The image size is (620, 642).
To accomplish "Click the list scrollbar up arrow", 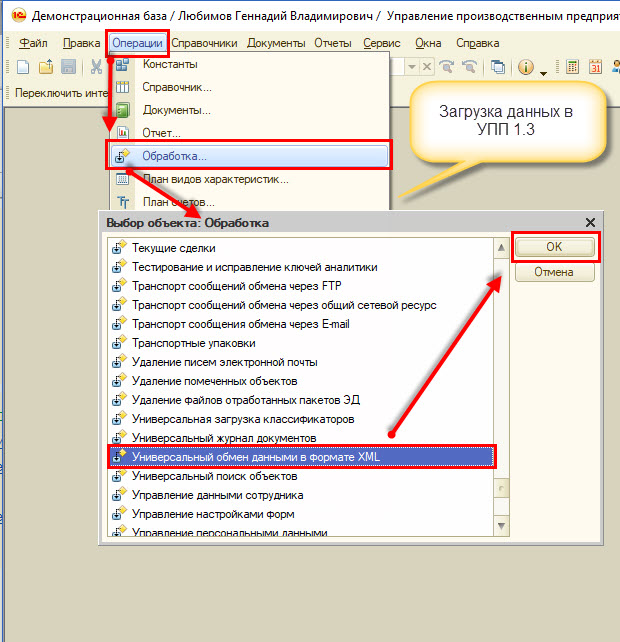I will click(x=501, y=248).
